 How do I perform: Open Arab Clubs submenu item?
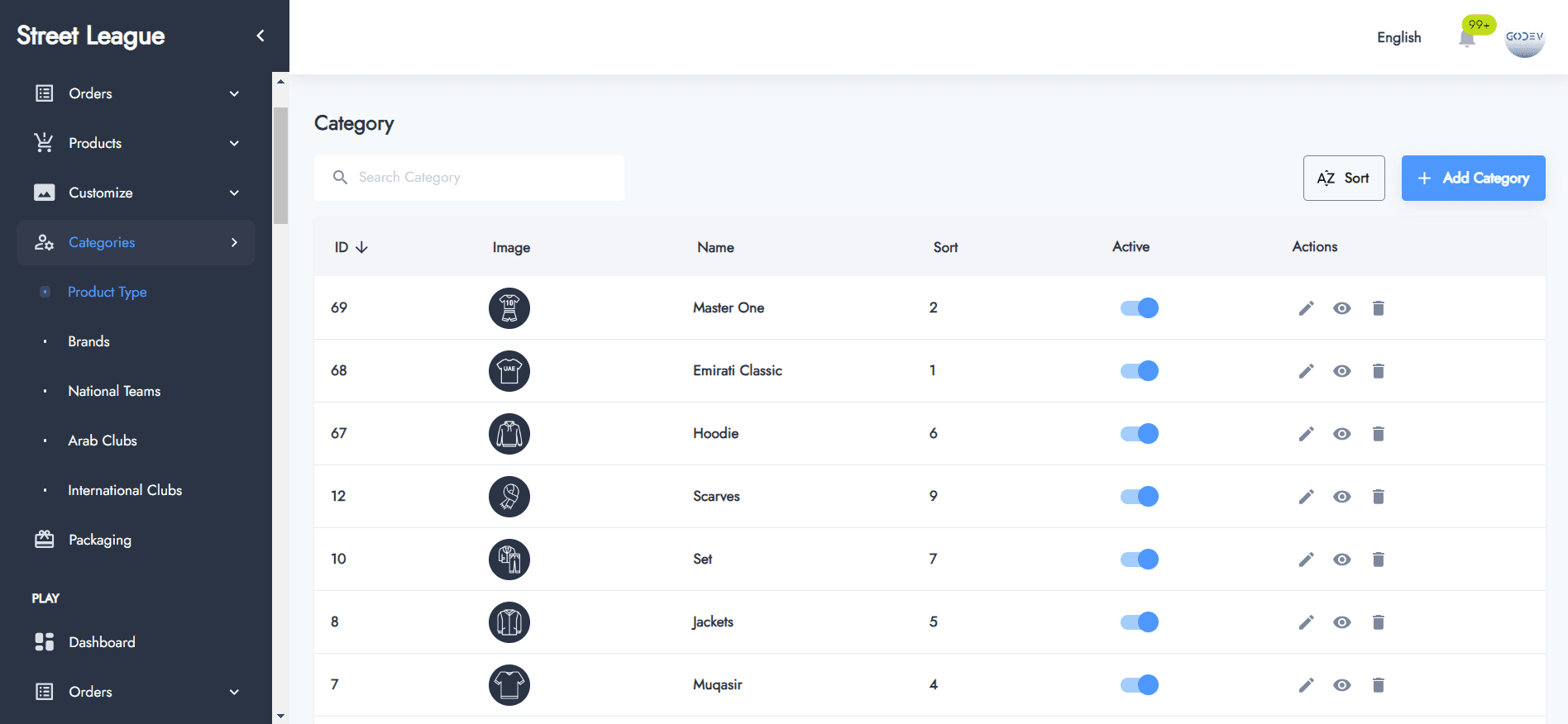click(103, 441)
